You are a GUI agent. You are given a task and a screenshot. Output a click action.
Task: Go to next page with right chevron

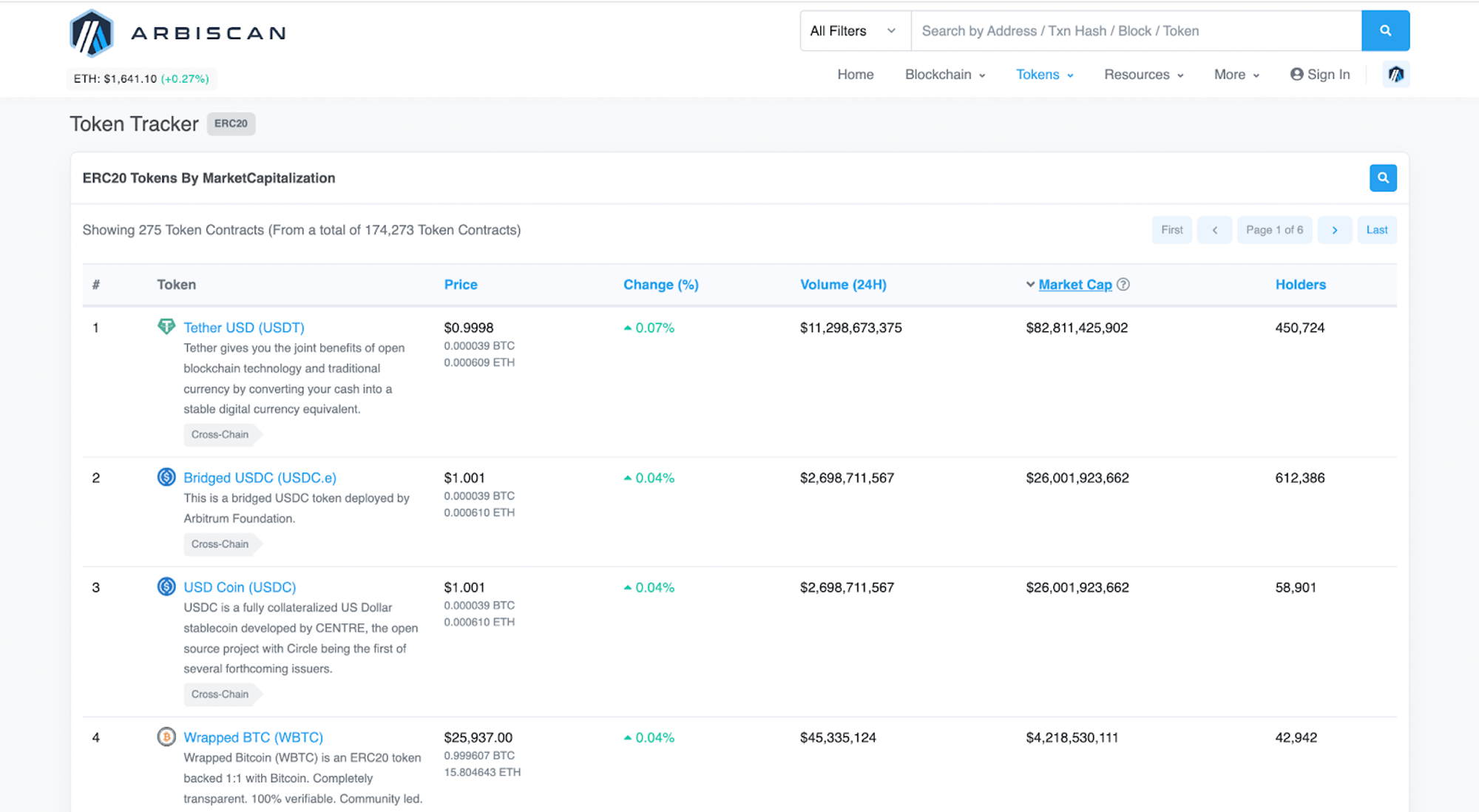pyautogui.click(x=1334, y=230)
